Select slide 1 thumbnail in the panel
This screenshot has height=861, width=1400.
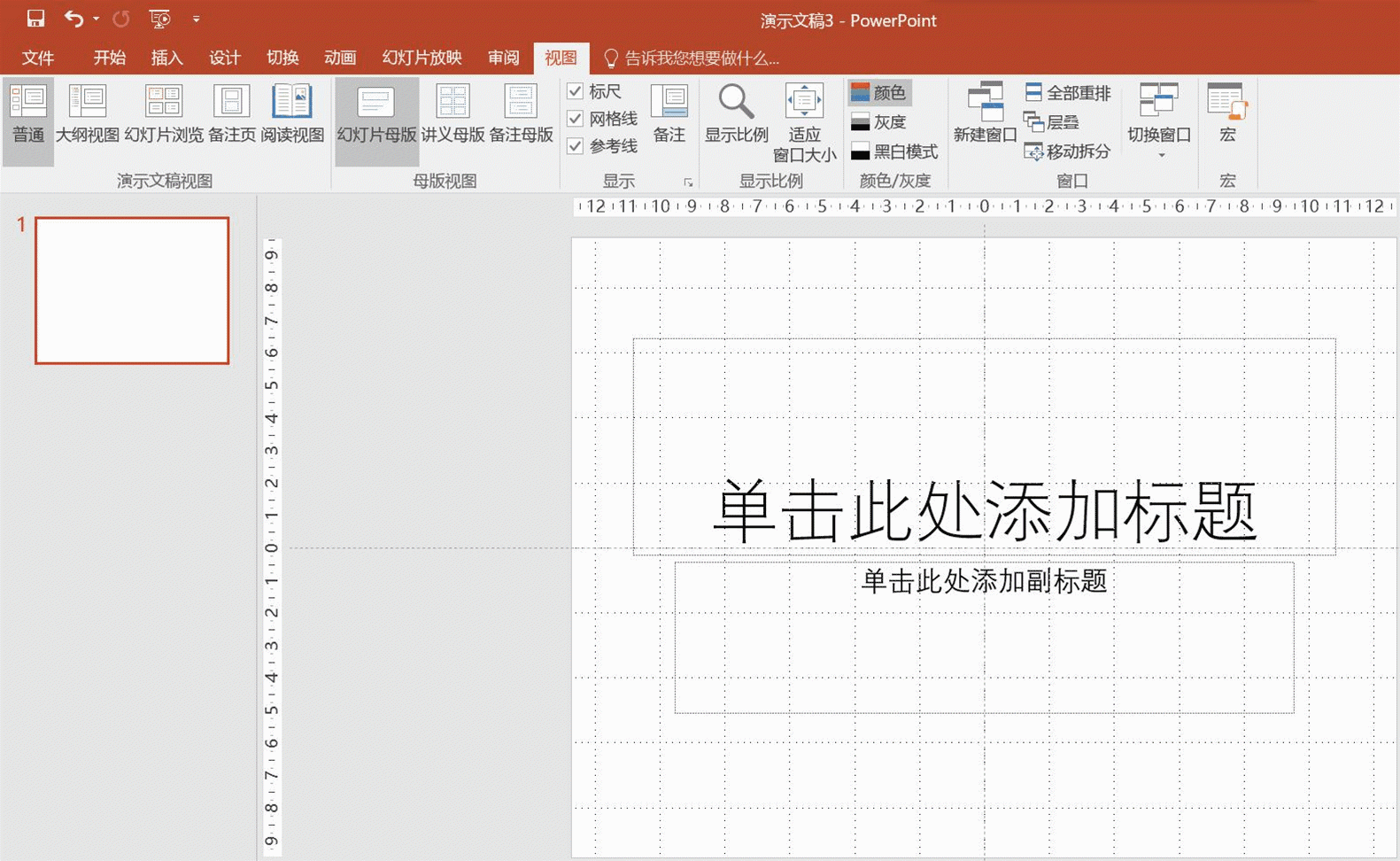tap(132, 291)
